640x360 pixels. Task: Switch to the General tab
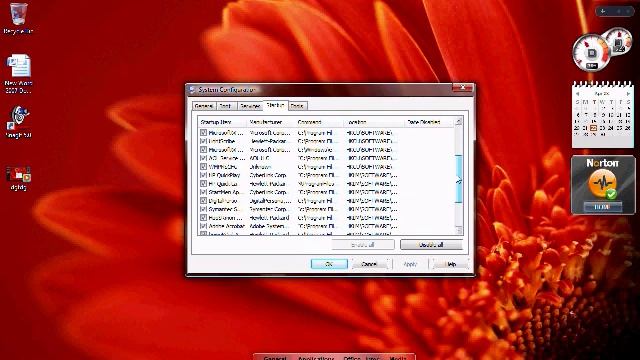(x=204, y=106)
